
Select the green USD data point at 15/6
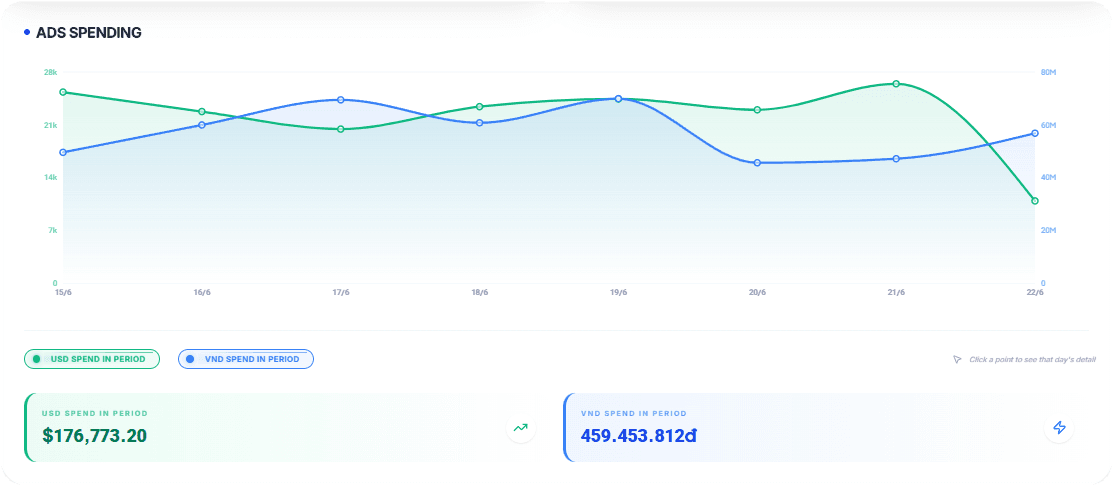(x=63, y=92)
